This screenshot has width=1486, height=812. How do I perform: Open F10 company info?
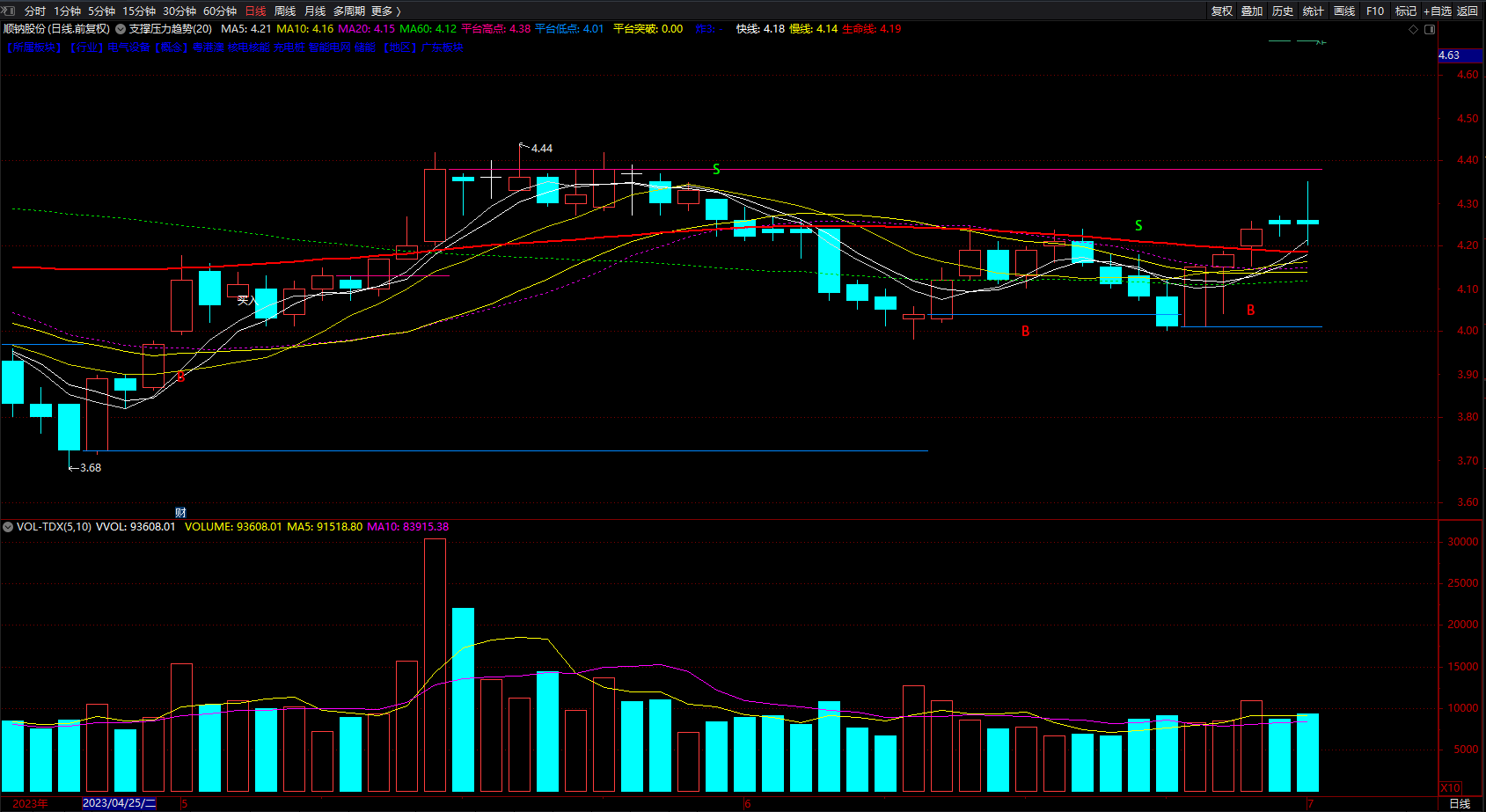(x=1375, y=11)
